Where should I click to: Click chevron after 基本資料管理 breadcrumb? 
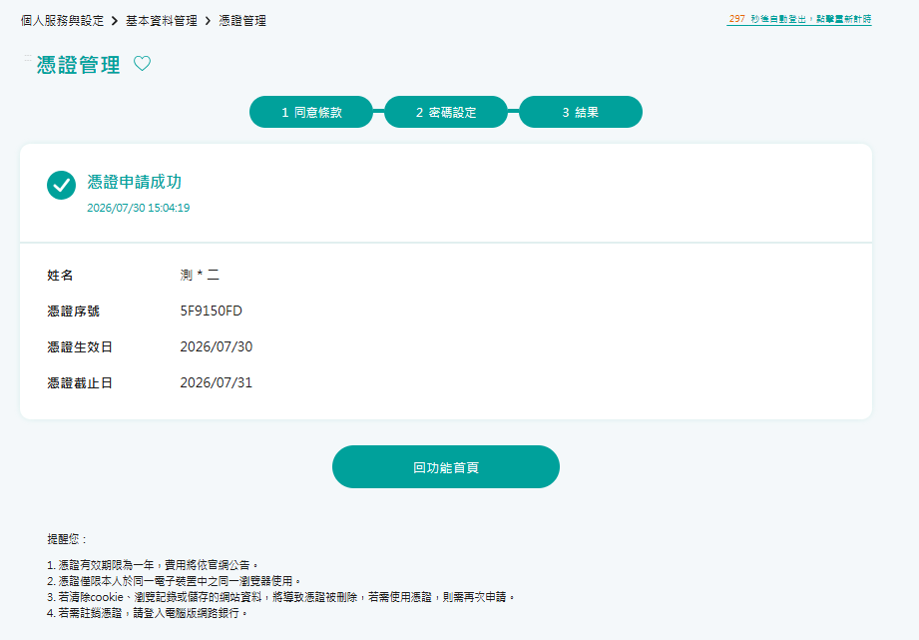(x=207, y=21)
